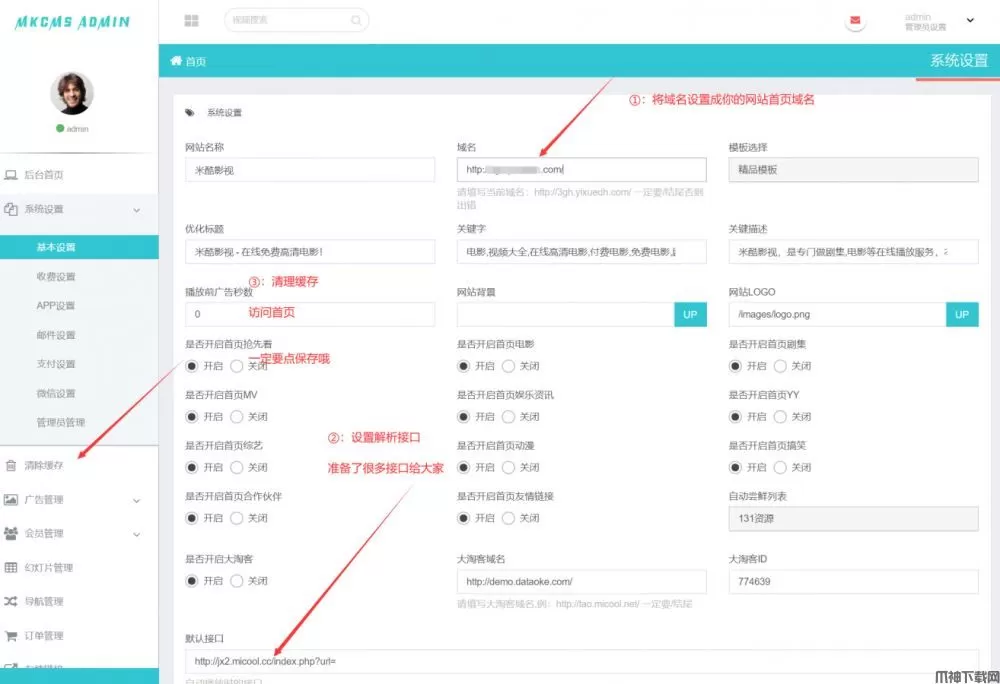Open 支付设置 in sidebar submenu

click(56, 364)
